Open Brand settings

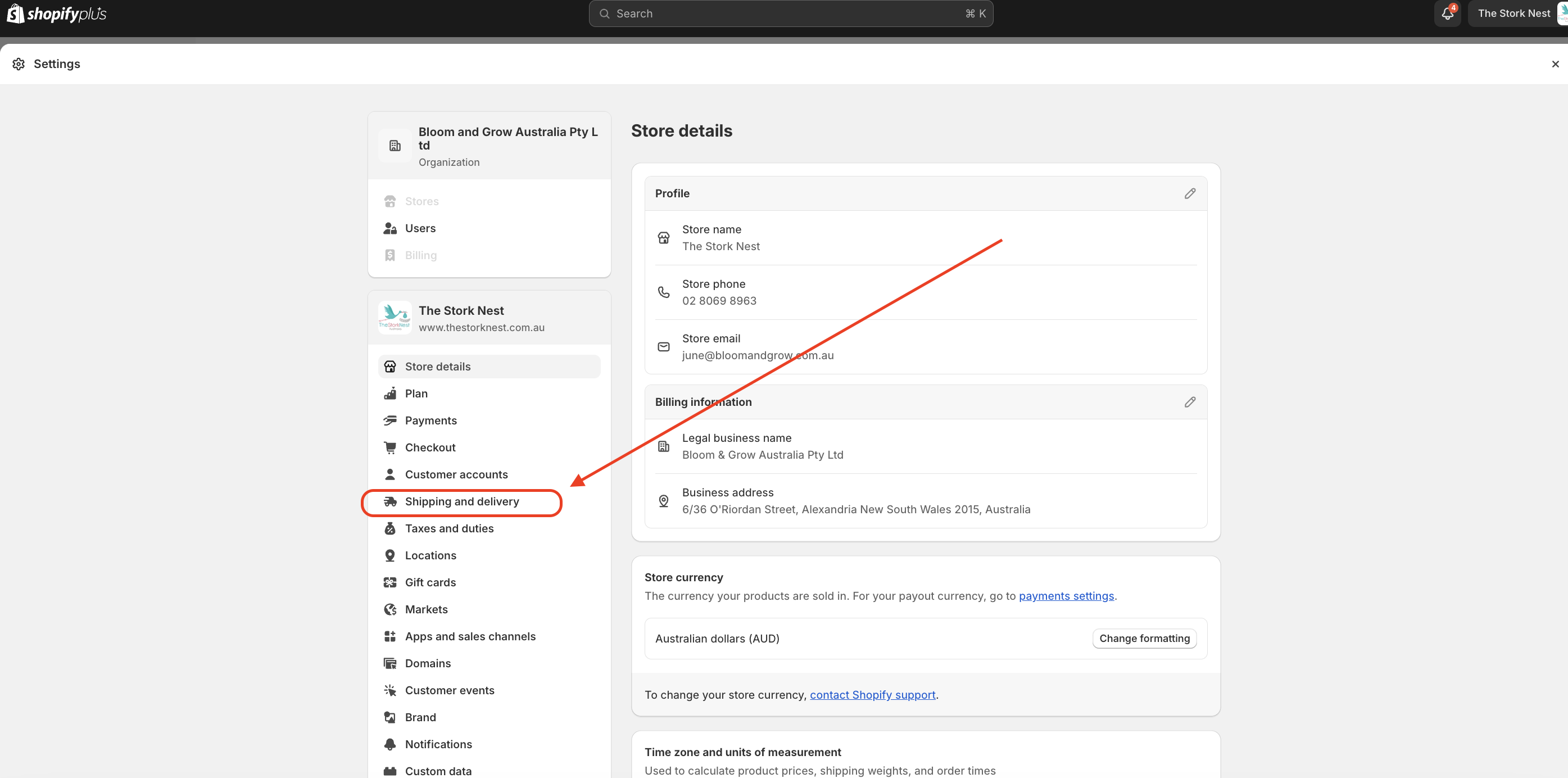coord(490,717)
